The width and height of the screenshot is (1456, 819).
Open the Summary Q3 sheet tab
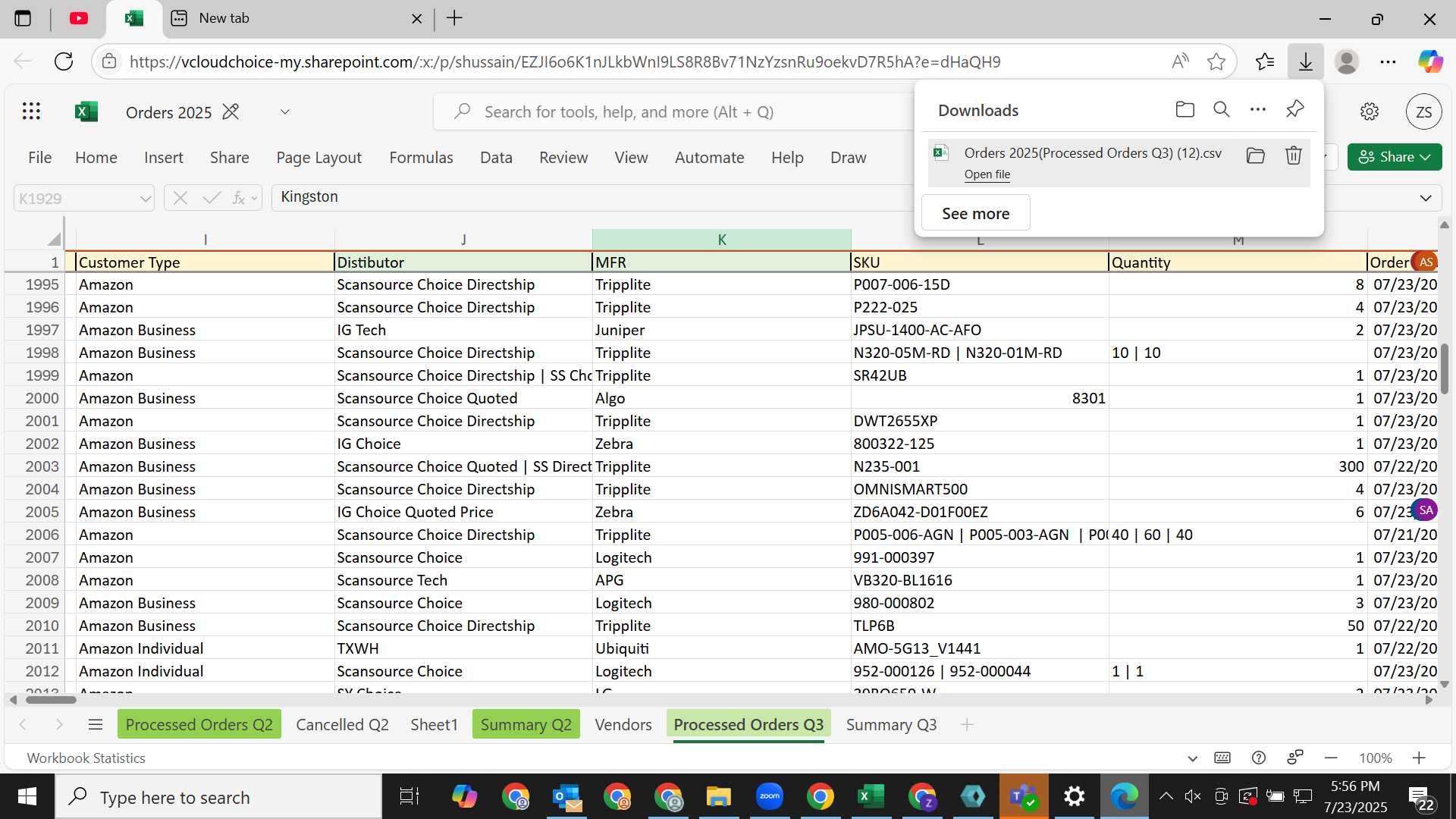point(891,724)
